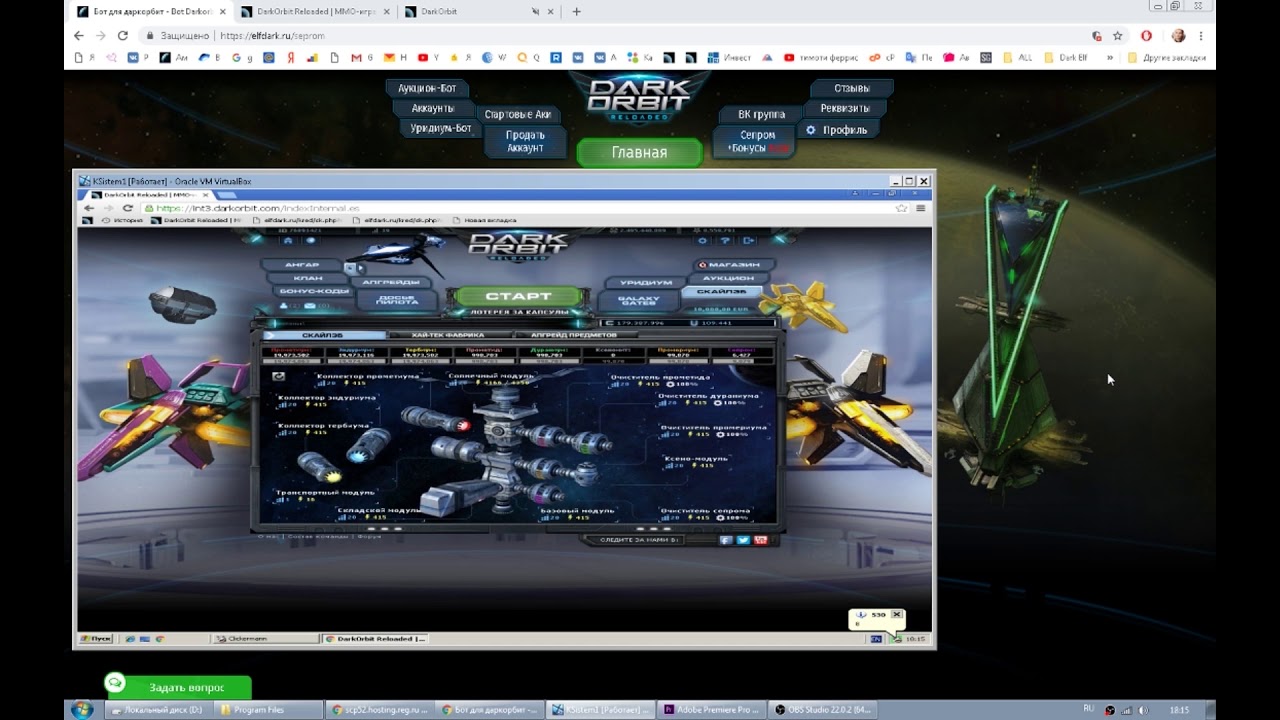Switch to АПГРЕЙД ПРЕДМЕТОВ tab
This screenshot has height=720, width=1280.
click(x=573, y=335)
